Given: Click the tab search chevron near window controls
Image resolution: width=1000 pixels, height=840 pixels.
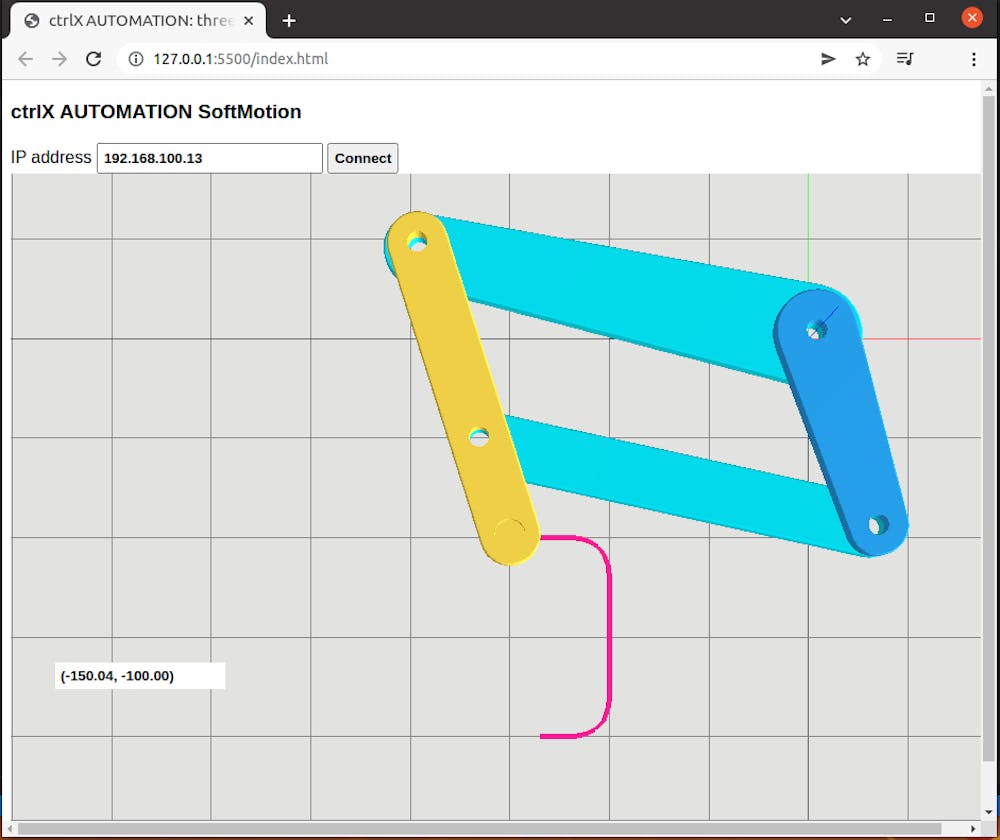Looking at the screenshot, I should pyautogui.click(x=845, y=20).
